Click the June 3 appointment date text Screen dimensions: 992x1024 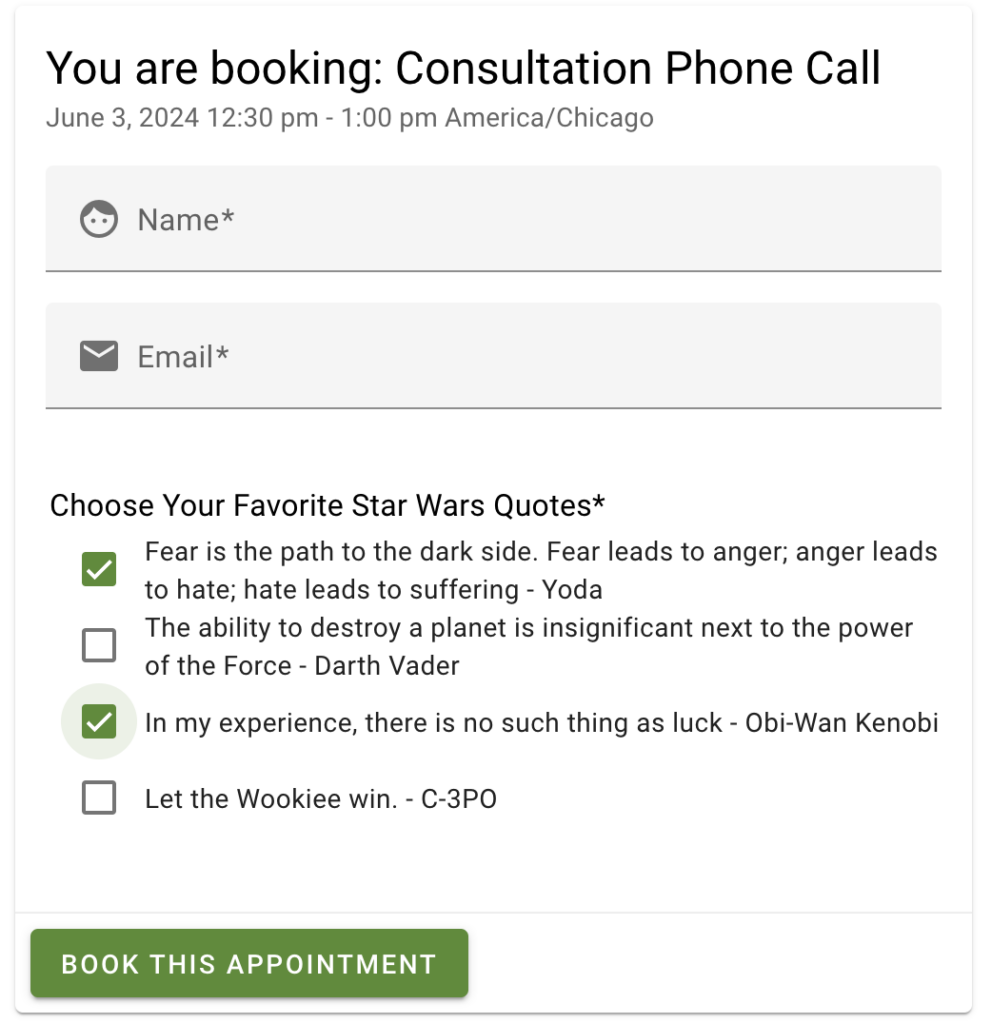[x=349, y=118]
